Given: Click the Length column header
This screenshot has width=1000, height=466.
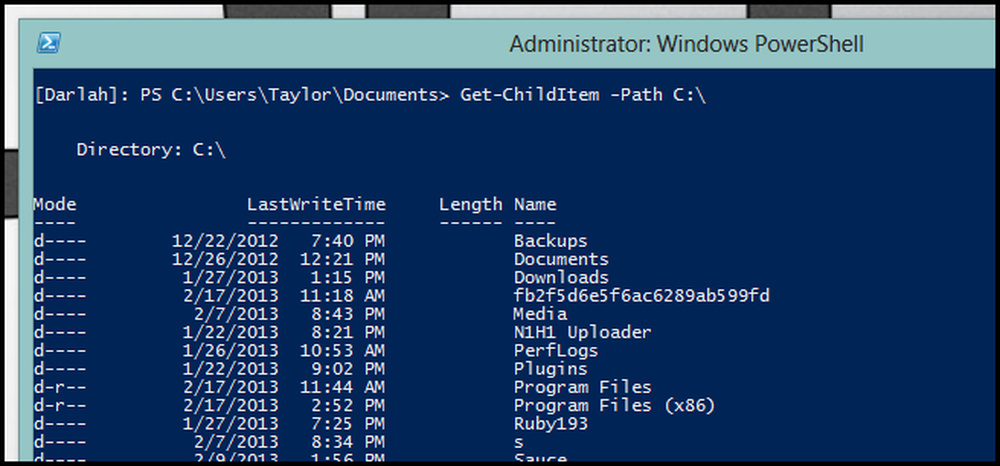Looking at the screenshot, I should point(471,205).
